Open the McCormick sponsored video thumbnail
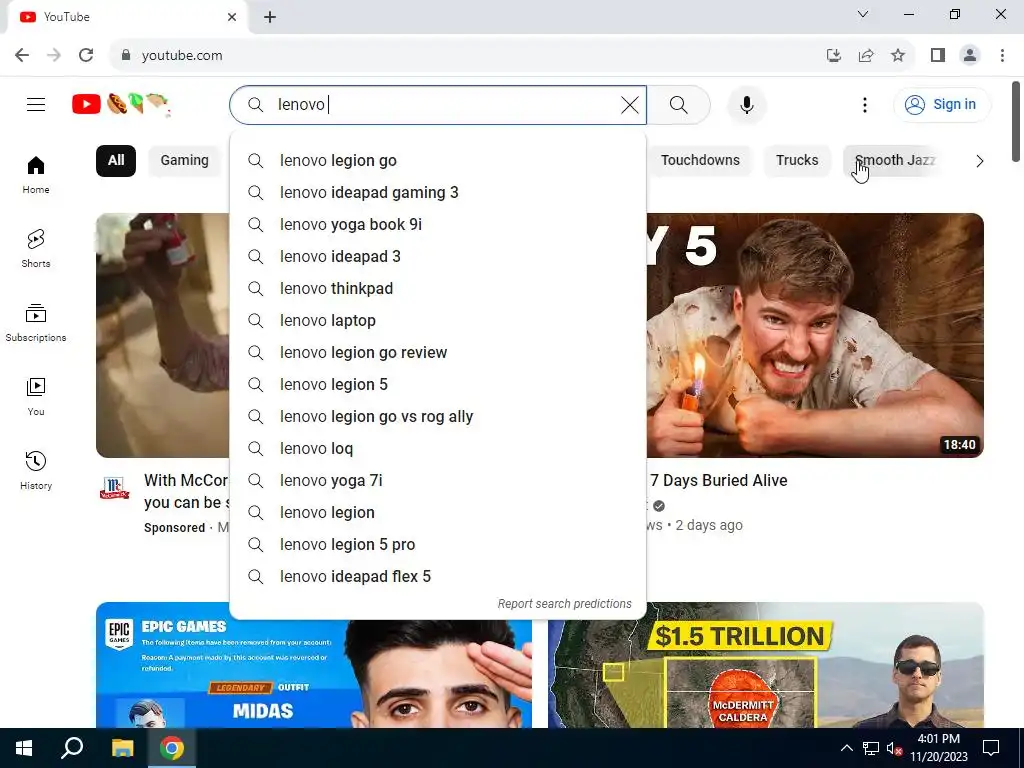The width and height of the screenshot is (1024, 768). pos(162,335)
